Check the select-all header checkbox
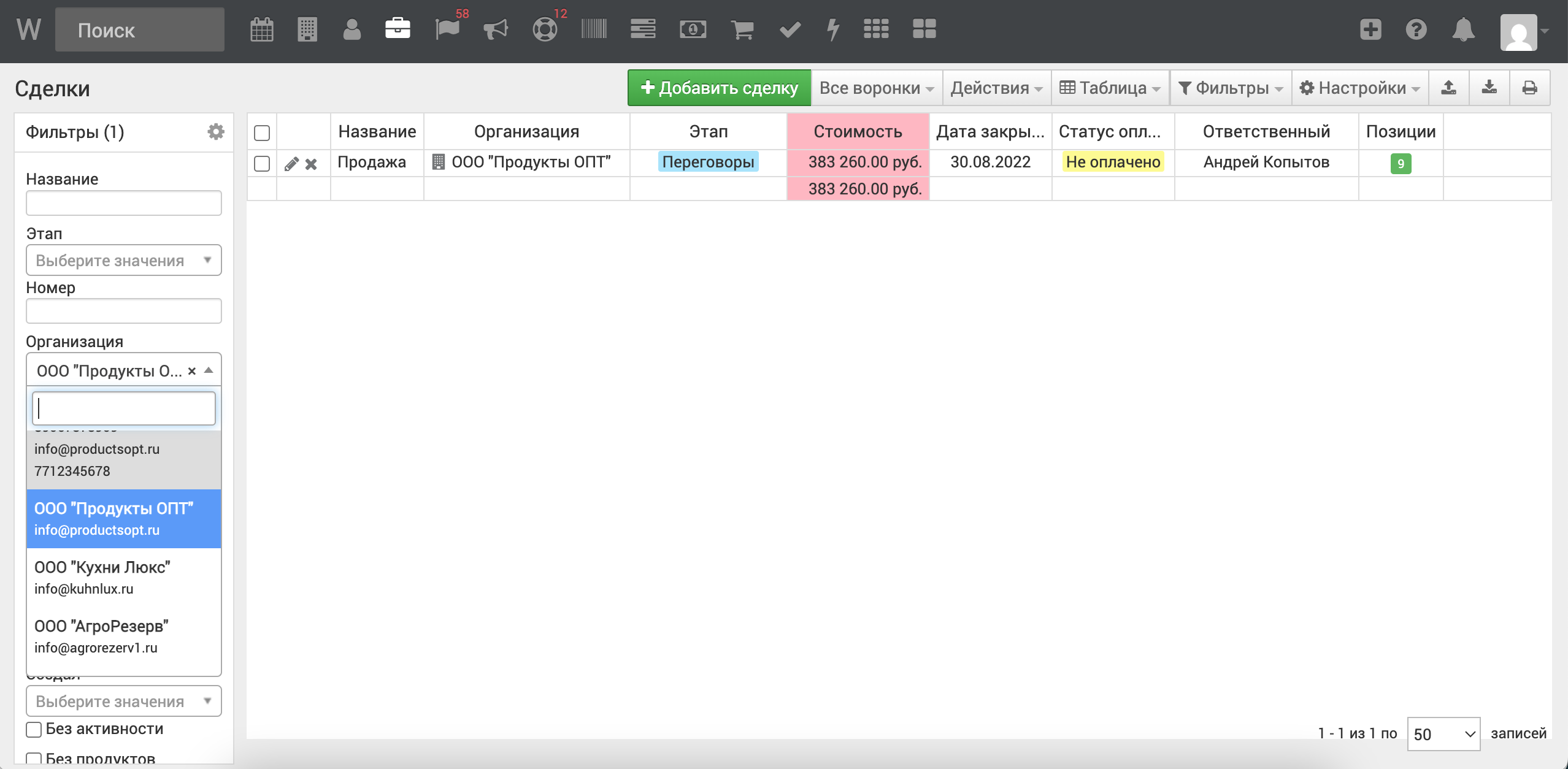The image size is (1568, 769). [x=262, y=133]
